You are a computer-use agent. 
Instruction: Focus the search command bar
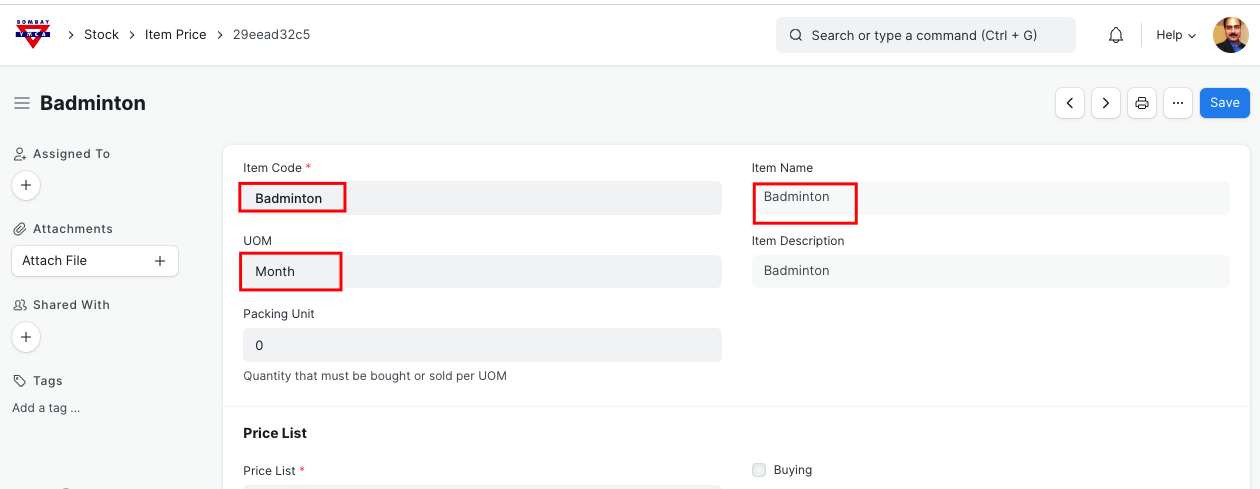click(x=925, y=35)
